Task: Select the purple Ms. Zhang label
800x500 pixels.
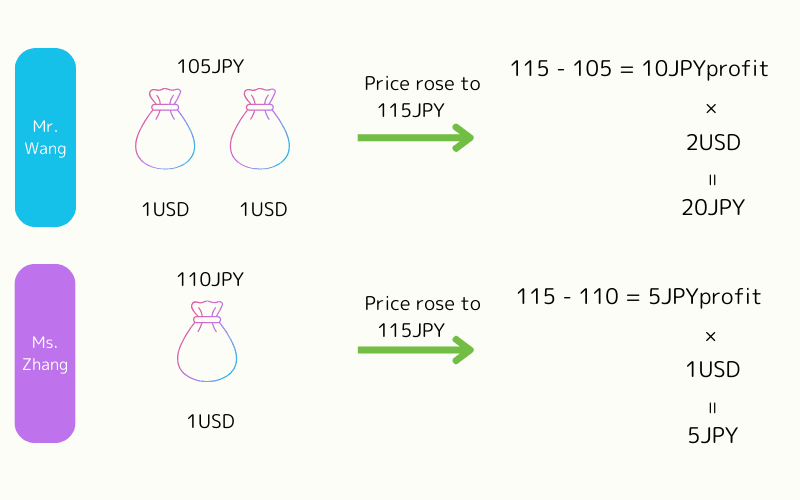Action: coord(46,353)
